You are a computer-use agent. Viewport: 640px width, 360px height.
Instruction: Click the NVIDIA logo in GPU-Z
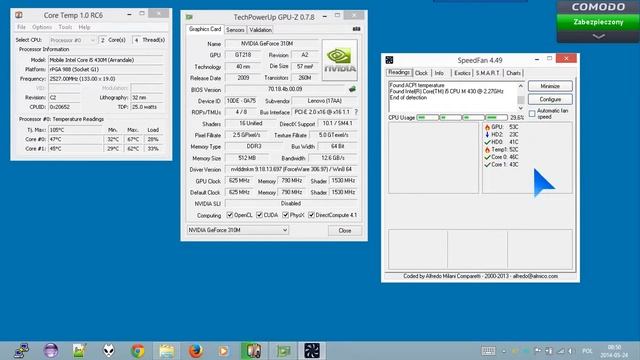coord(340,60)
